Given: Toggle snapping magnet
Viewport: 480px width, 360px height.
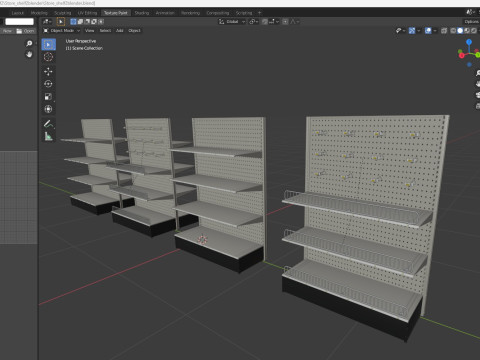Looking at the screenshot, I should tap(265, 22).
